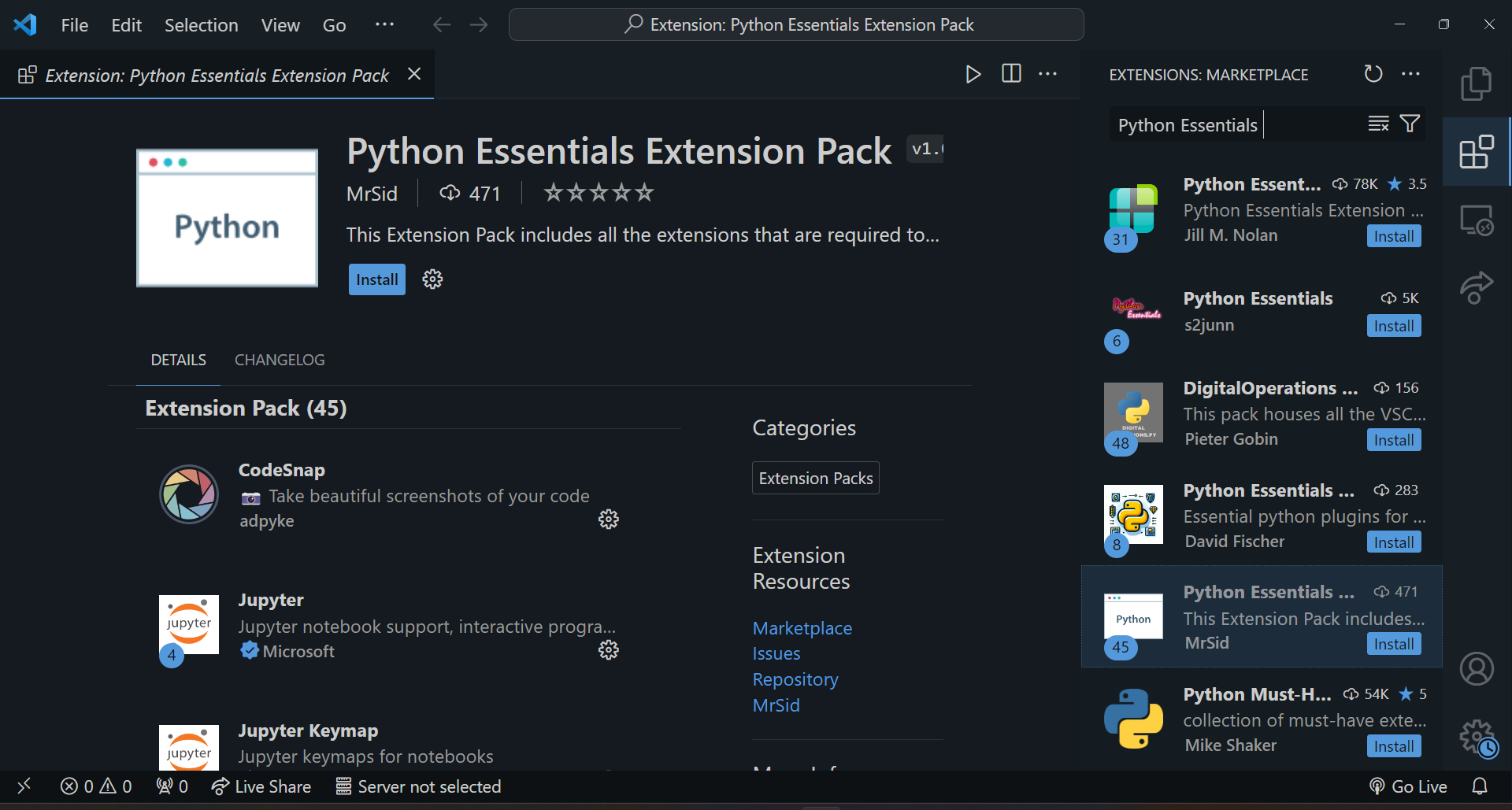The image size is (1512, 810).
Task: Close the Python Essentials Extension Pack tab
Action: (x=414, y=74)
